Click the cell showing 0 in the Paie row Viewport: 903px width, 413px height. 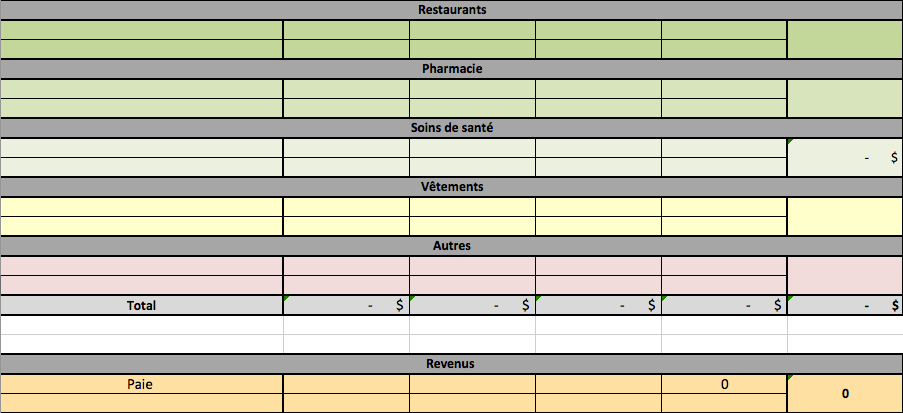click(x=723, y=384)
